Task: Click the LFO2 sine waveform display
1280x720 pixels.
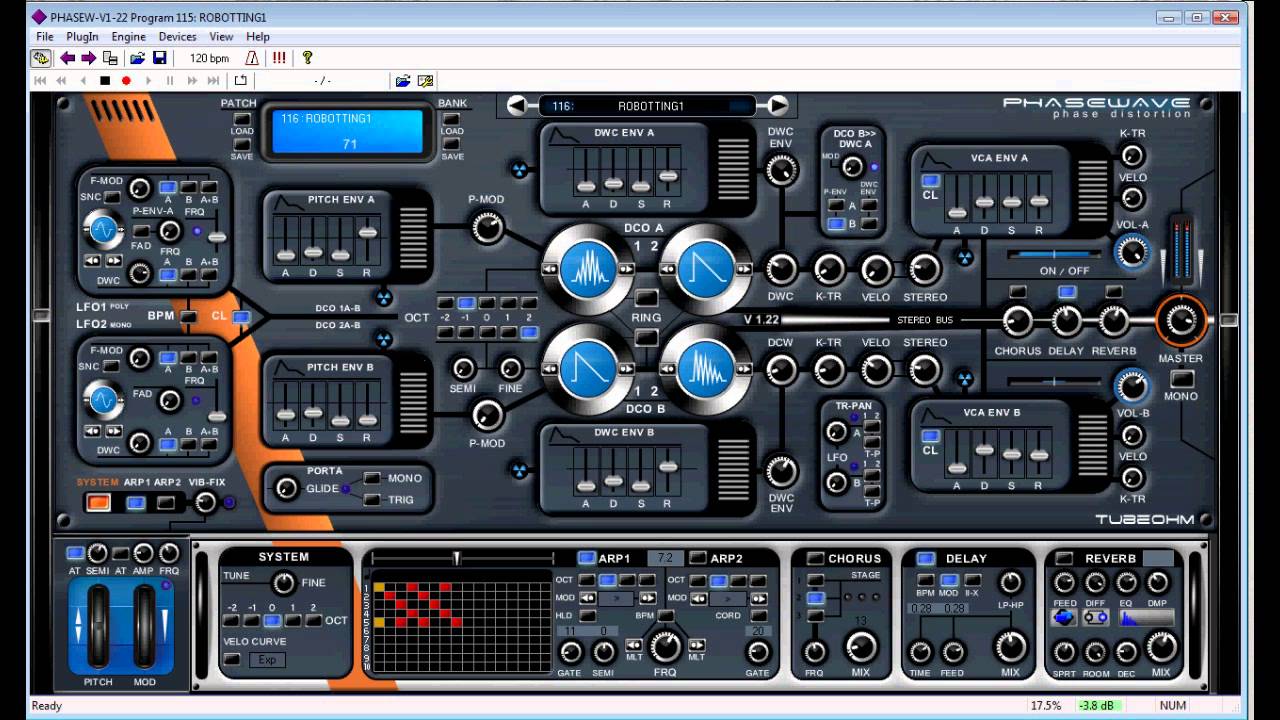Action: pyautogui.click(x=103, y=400)
